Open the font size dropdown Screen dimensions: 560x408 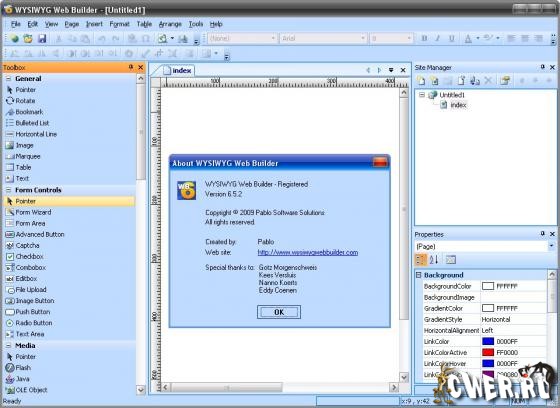click(x=409, y=38)
